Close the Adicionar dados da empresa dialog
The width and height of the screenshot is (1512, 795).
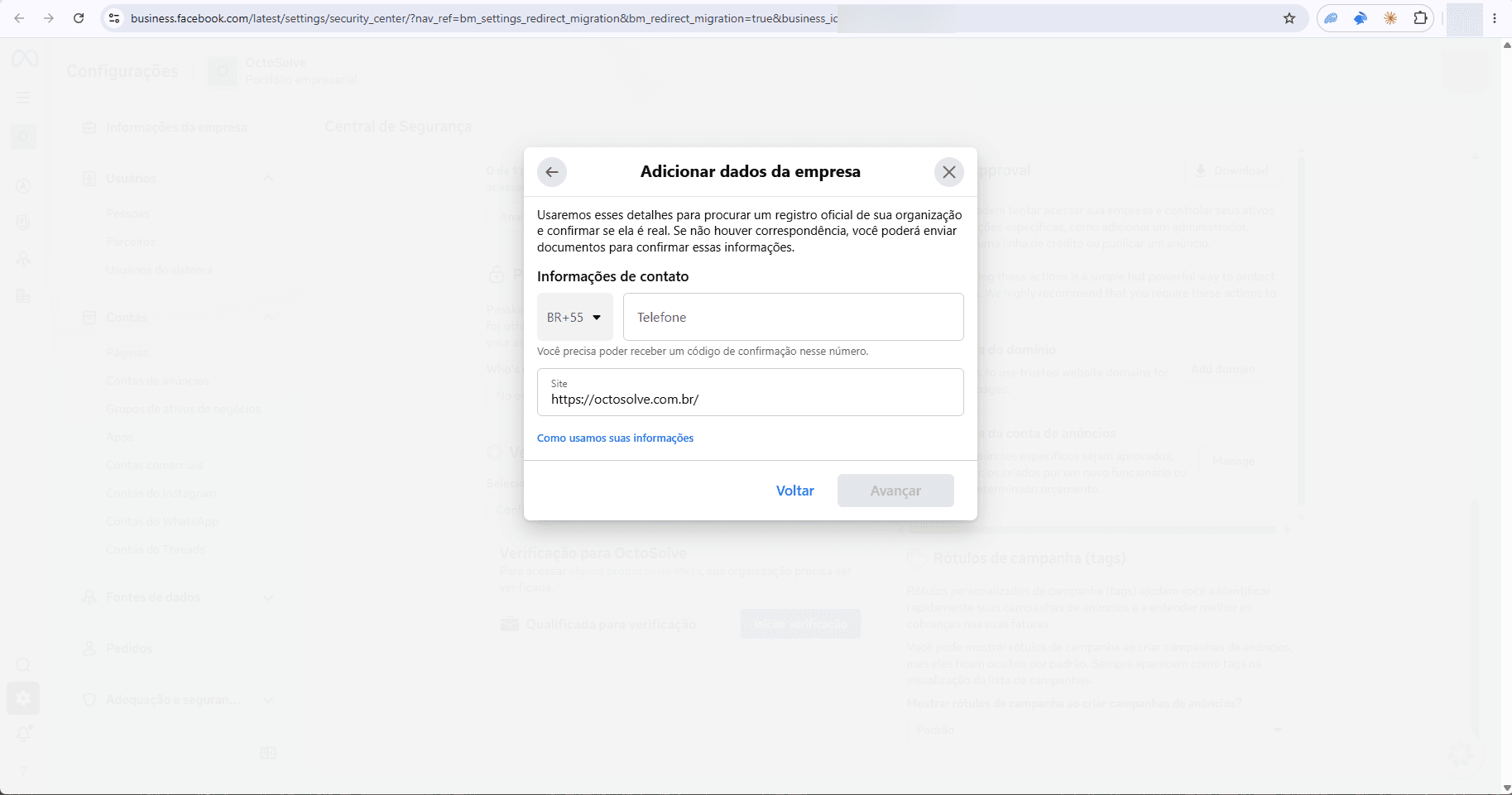949,172
